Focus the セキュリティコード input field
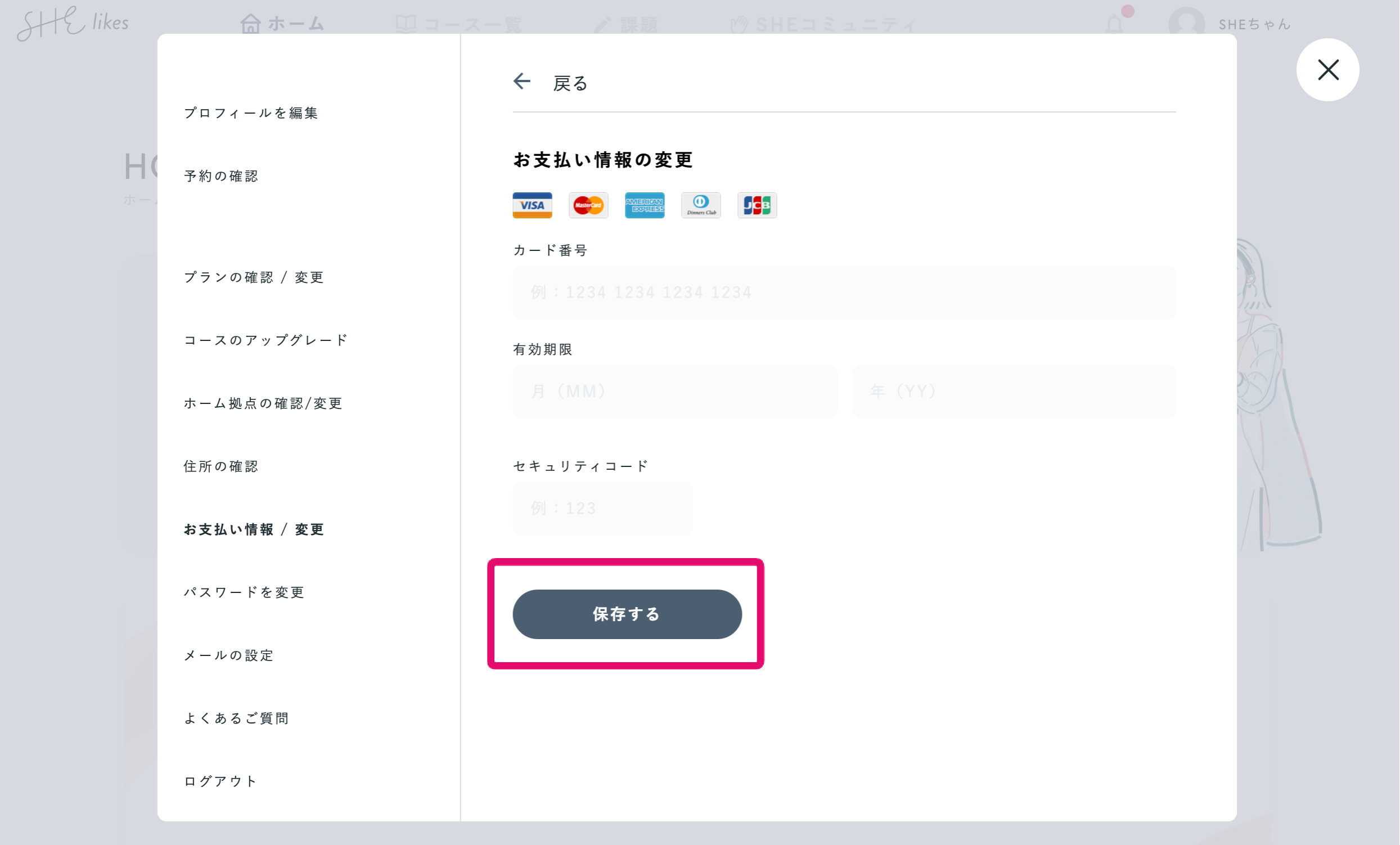This screenshot has width=1400, height=845. tap(602, 508)
